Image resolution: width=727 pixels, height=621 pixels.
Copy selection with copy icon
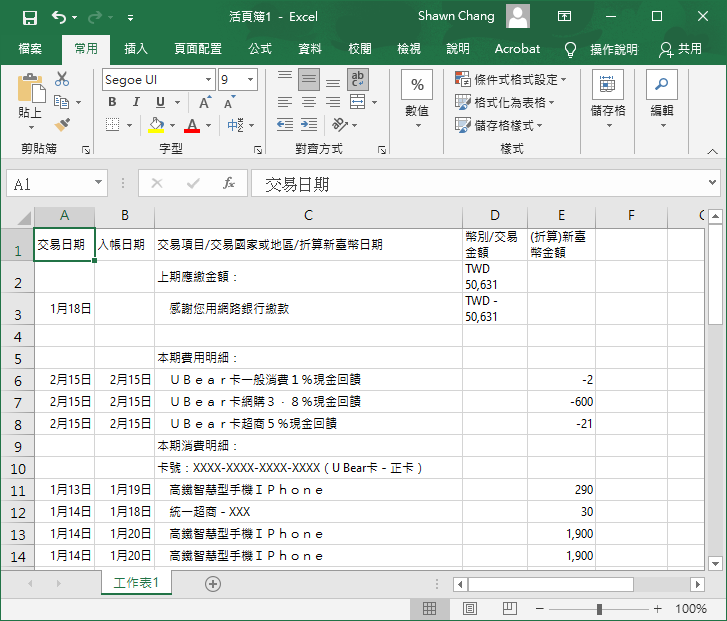pos(61,102)
